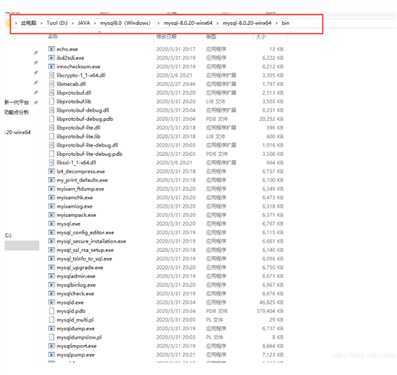This screenshot has width=397, height=375.
Task: Go to 此电脑 in address breadcrumb
Action: coord(28,23)
